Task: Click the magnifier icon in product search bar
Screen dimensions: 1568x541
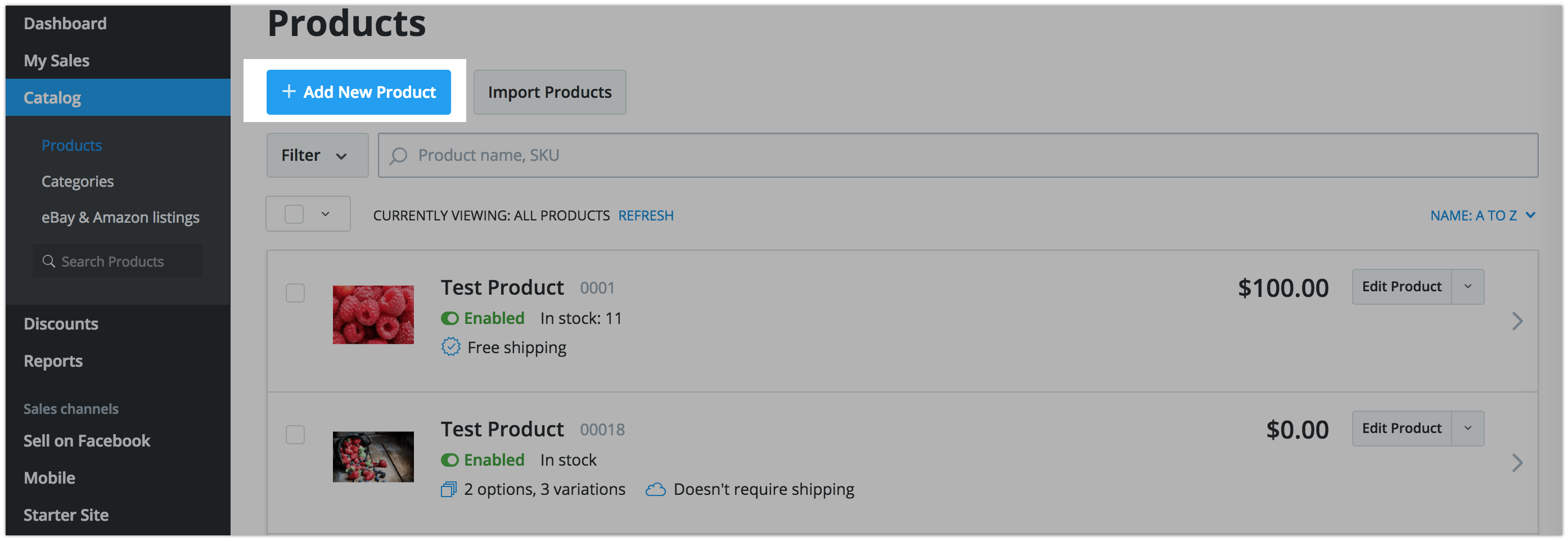Action: (399, 156)
